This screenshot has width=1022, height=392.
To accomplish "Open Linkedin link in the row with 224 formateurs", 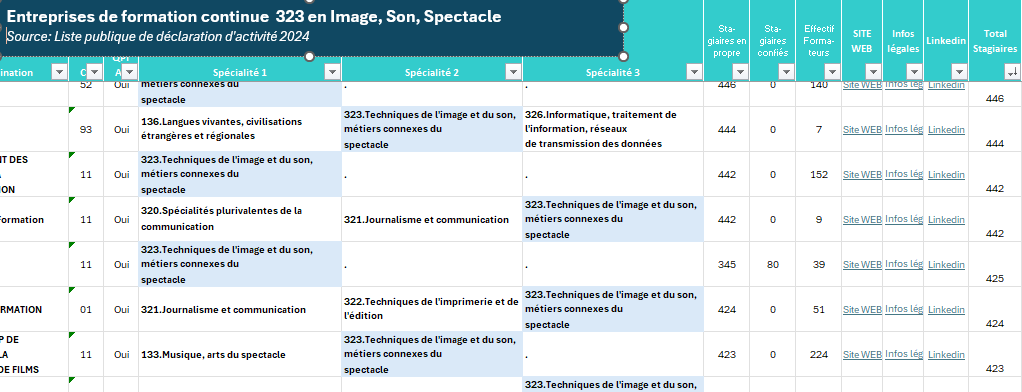I will point(946,355).
